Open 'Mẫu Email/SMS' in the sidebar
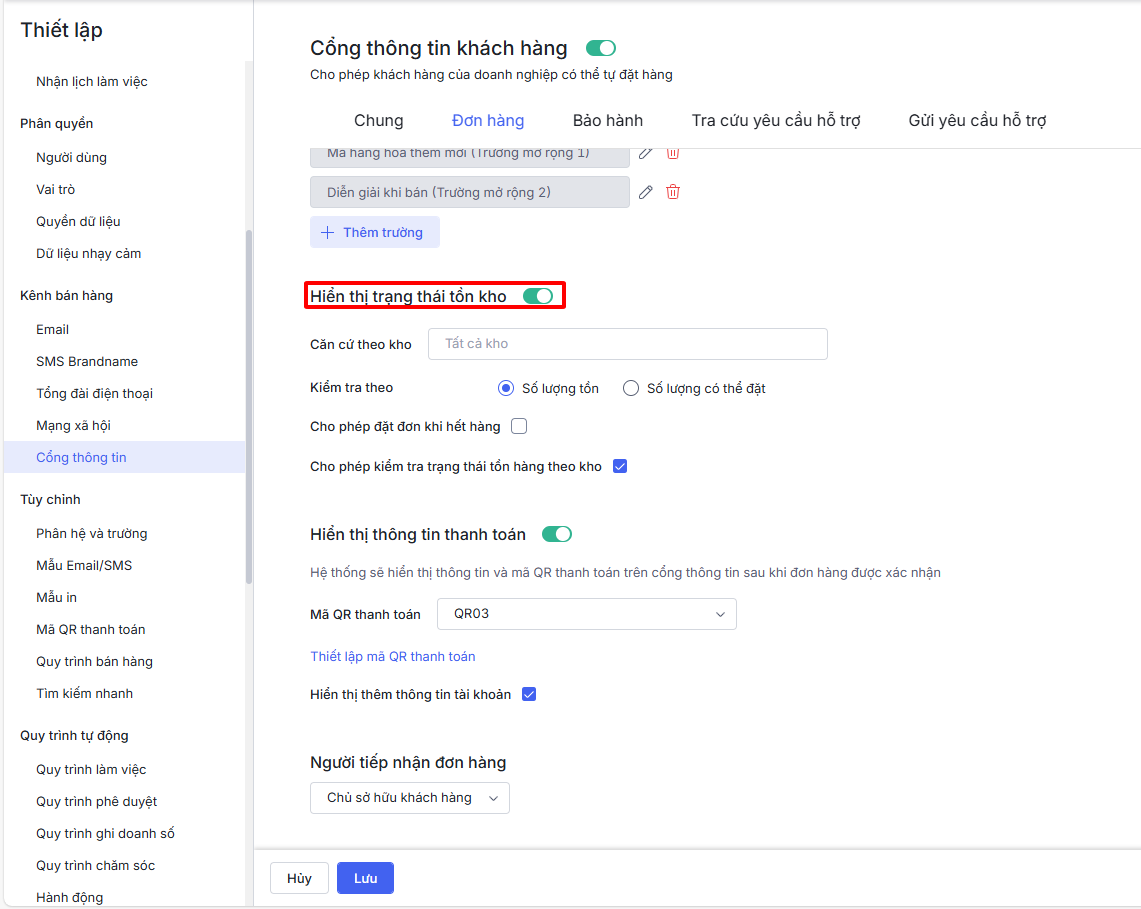The height and width of the screenshot is (909, 1141). pyautogui.click(x=84, y=565)
